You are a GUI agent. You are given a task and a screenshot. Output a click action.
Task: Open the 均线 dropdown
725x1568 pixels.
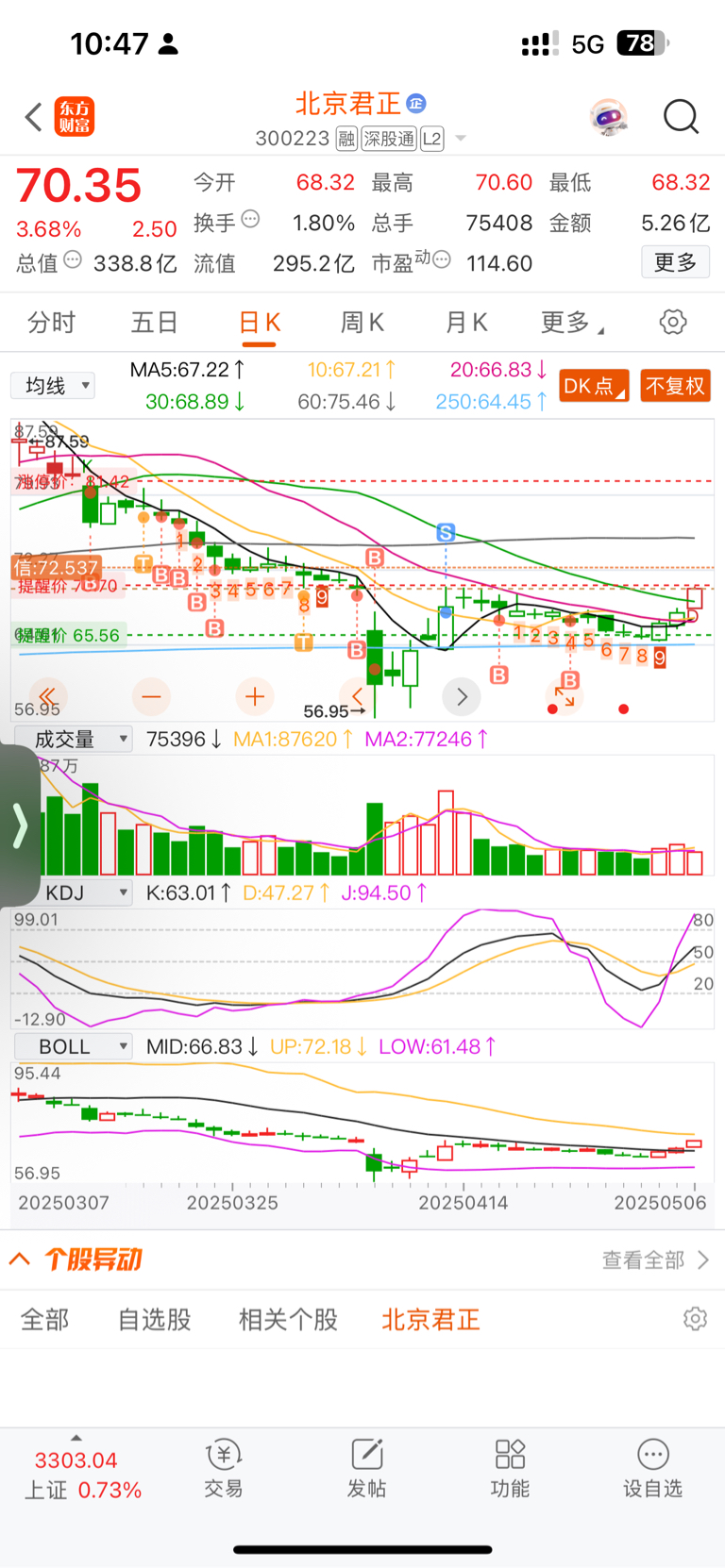pyautogui.click(x=53, y=386)
